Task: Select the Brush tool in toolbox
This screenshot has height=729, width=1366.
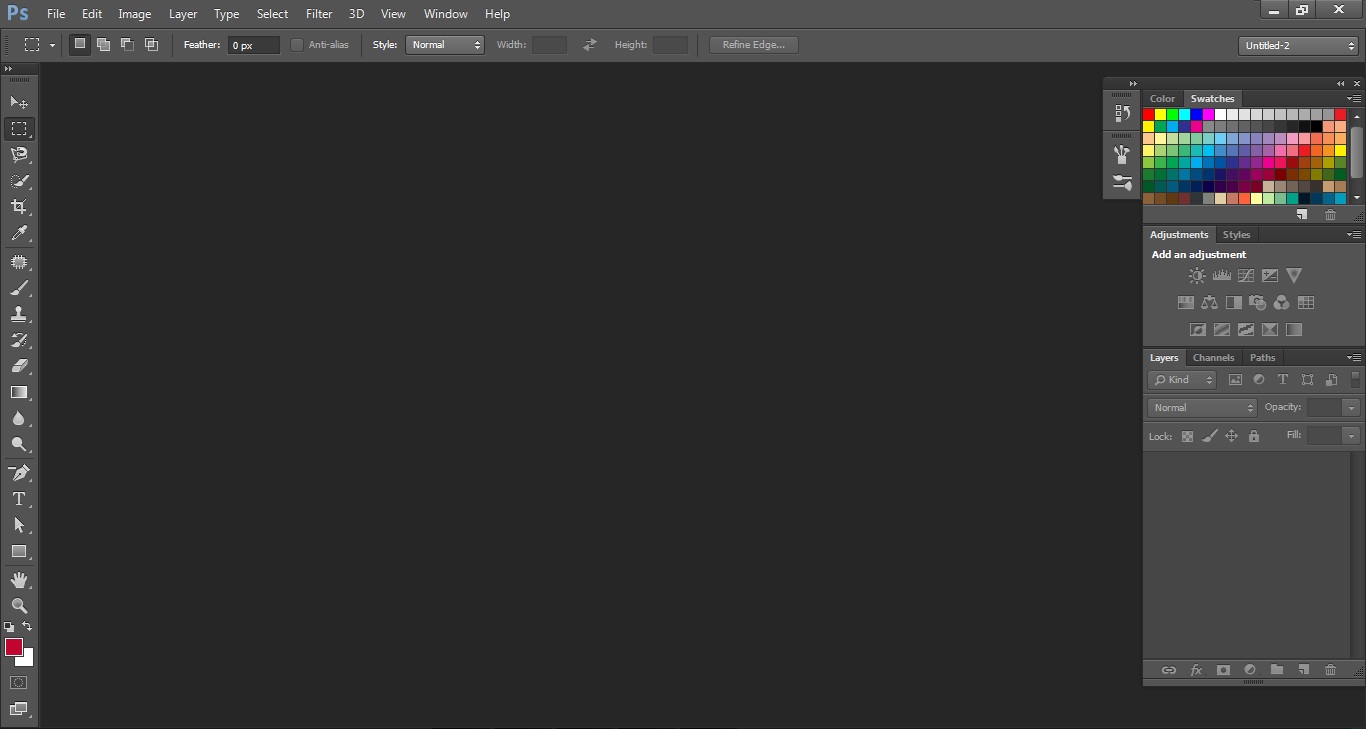Action: [x=19, y=288]
